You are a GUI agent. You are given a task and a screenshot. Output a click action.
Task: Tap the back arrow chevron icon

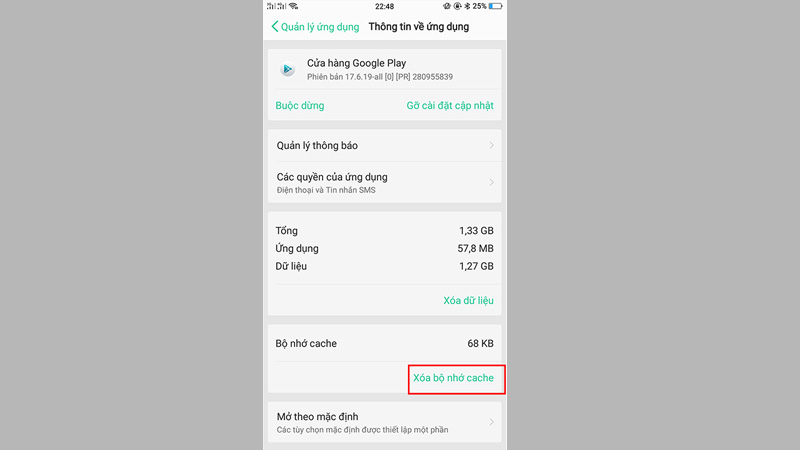point(274,27)
